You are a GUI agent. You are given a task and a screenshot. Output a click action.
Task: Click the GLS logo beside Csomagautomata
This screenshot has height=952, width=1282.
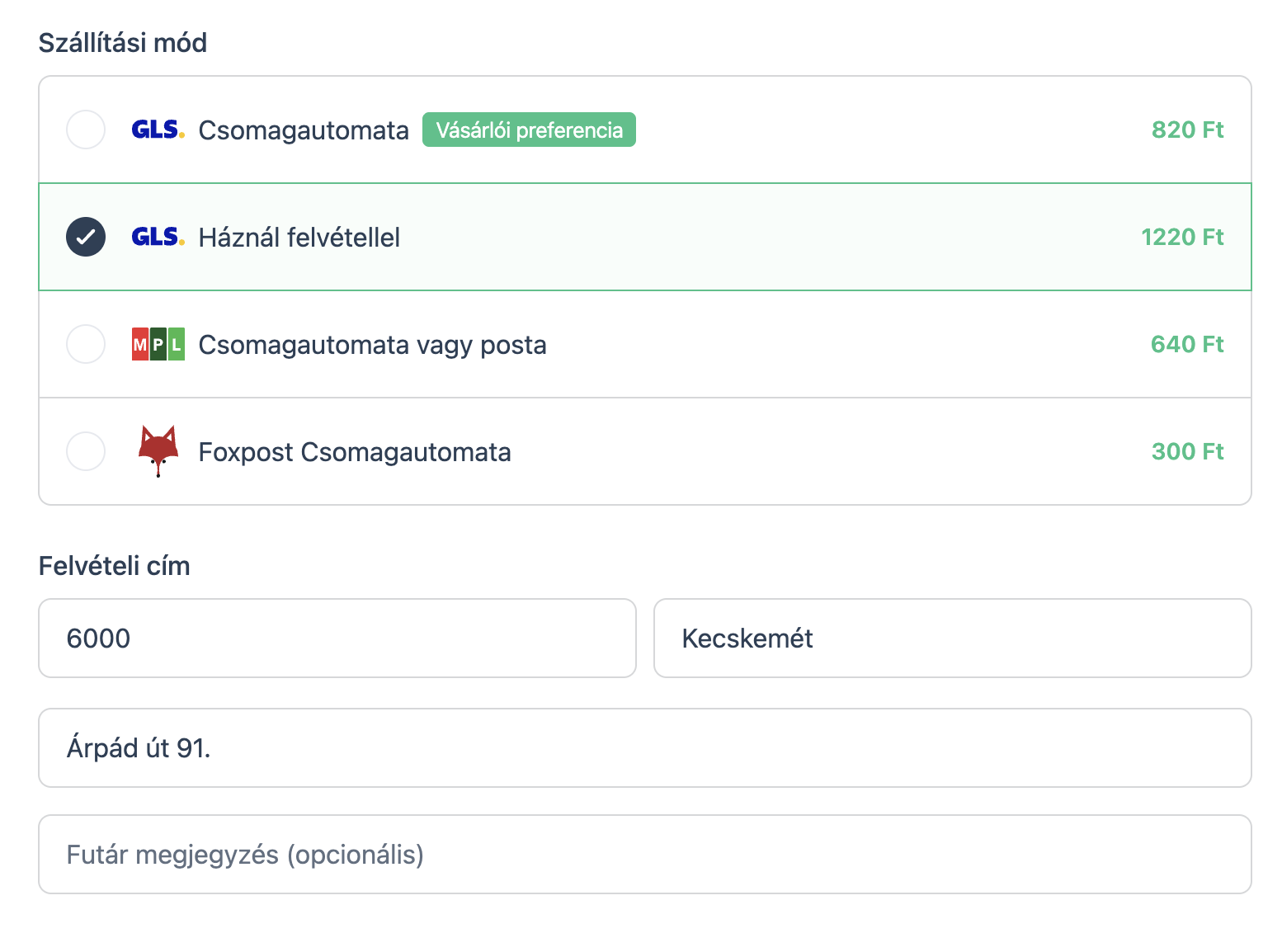click(158, 130)
